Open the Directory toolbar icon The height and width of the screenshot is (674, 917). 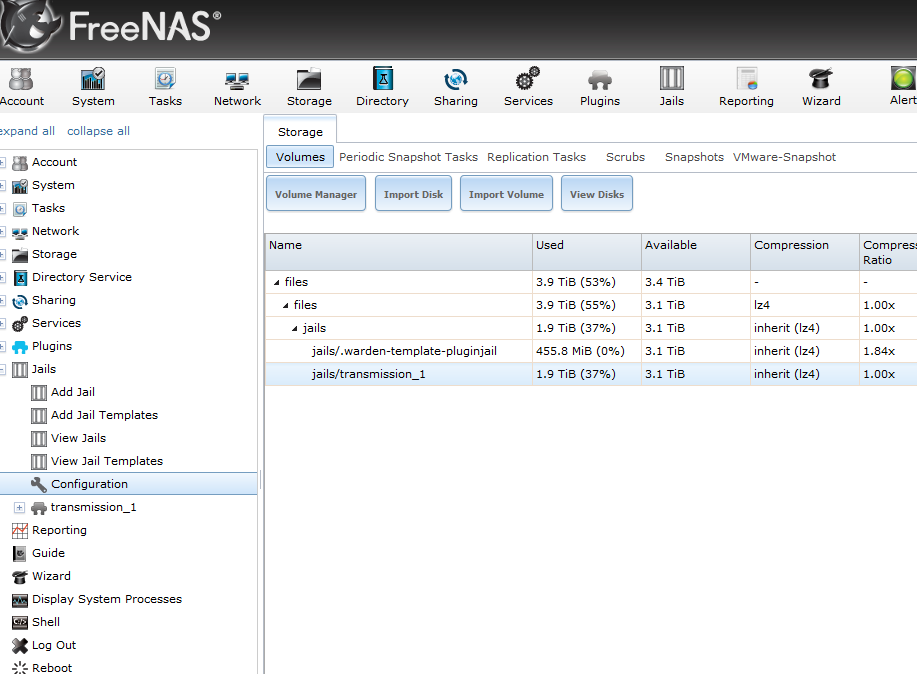[382, 87]
